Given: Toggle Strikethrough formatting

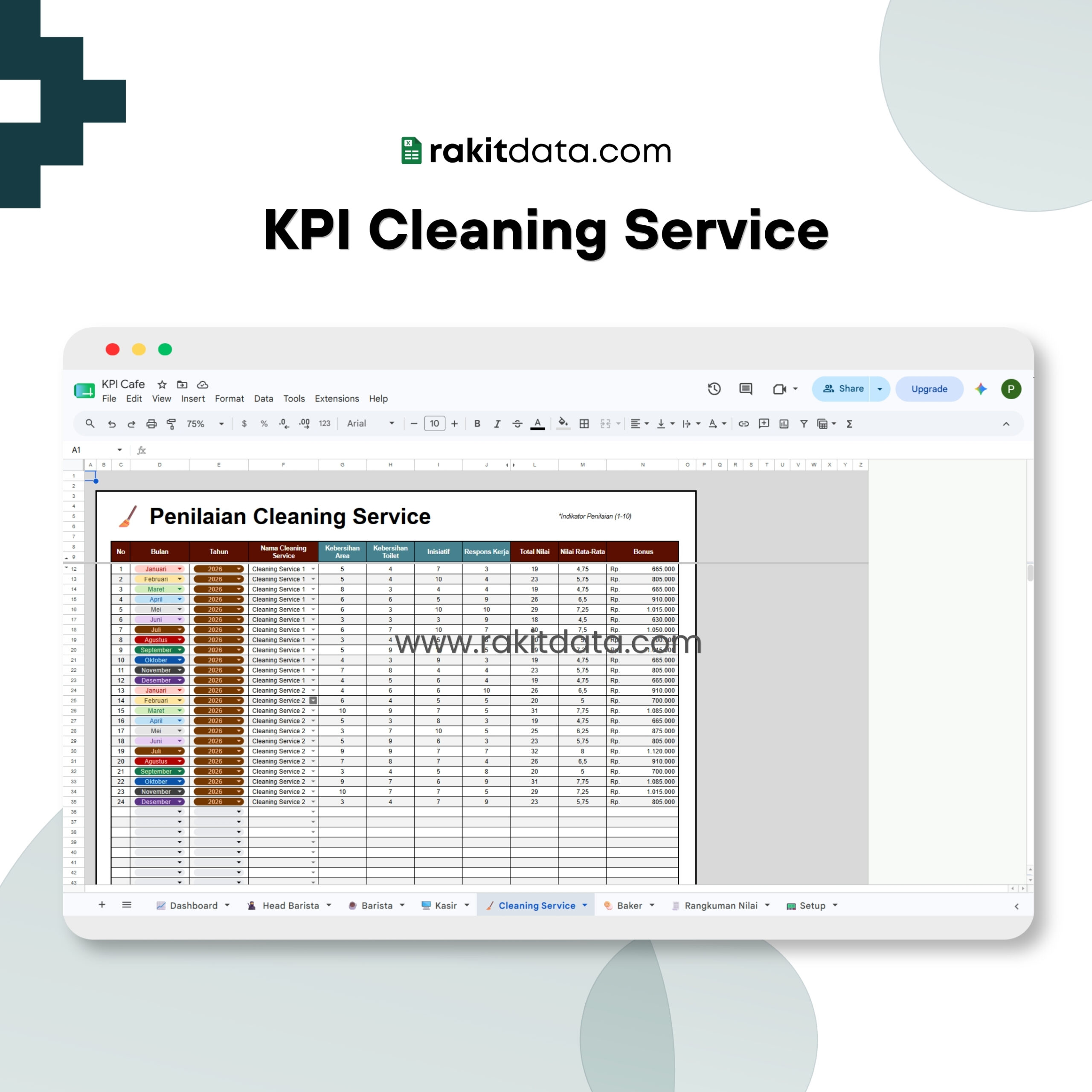Looking at the screenshot, I should [x=517, y=424].
